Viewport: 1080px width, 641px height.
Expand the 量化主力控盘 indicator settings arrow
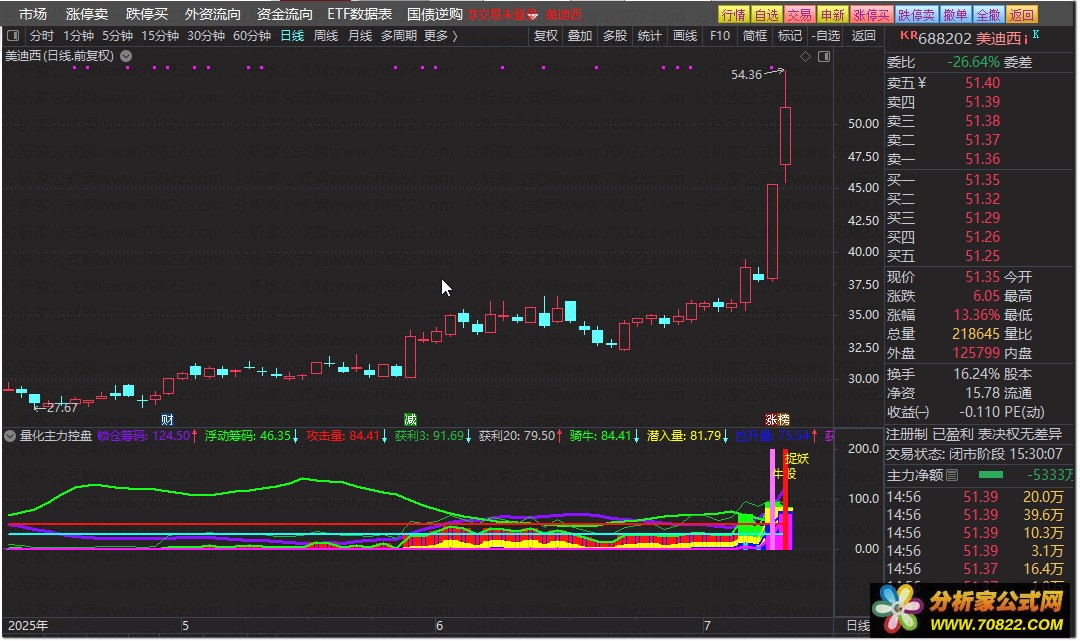[10, 436]
